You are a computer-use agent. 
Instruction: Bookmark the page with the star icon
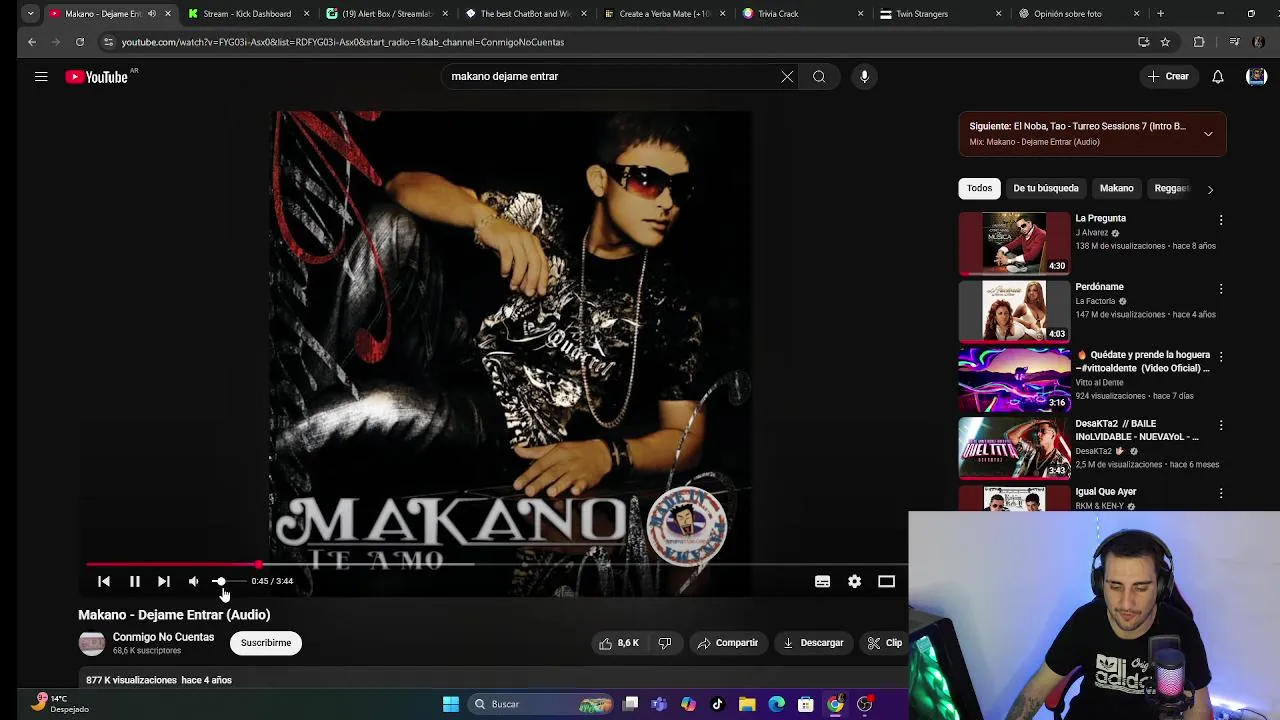coord(1165,42)
